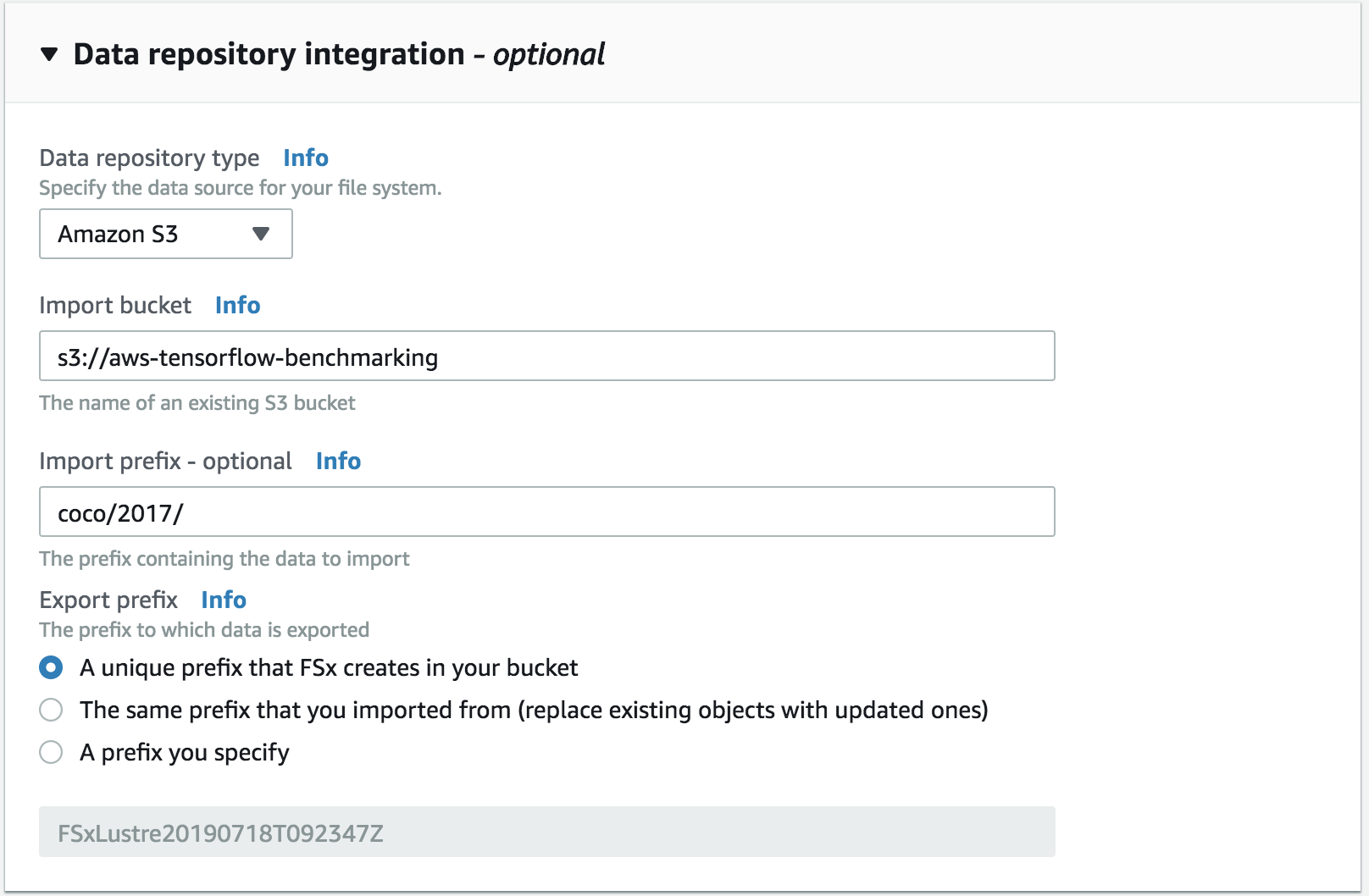The height and width of the screenshot is (896, 1369).
Task: Click the 'Data repository type' field label
Action: [149, 158]
